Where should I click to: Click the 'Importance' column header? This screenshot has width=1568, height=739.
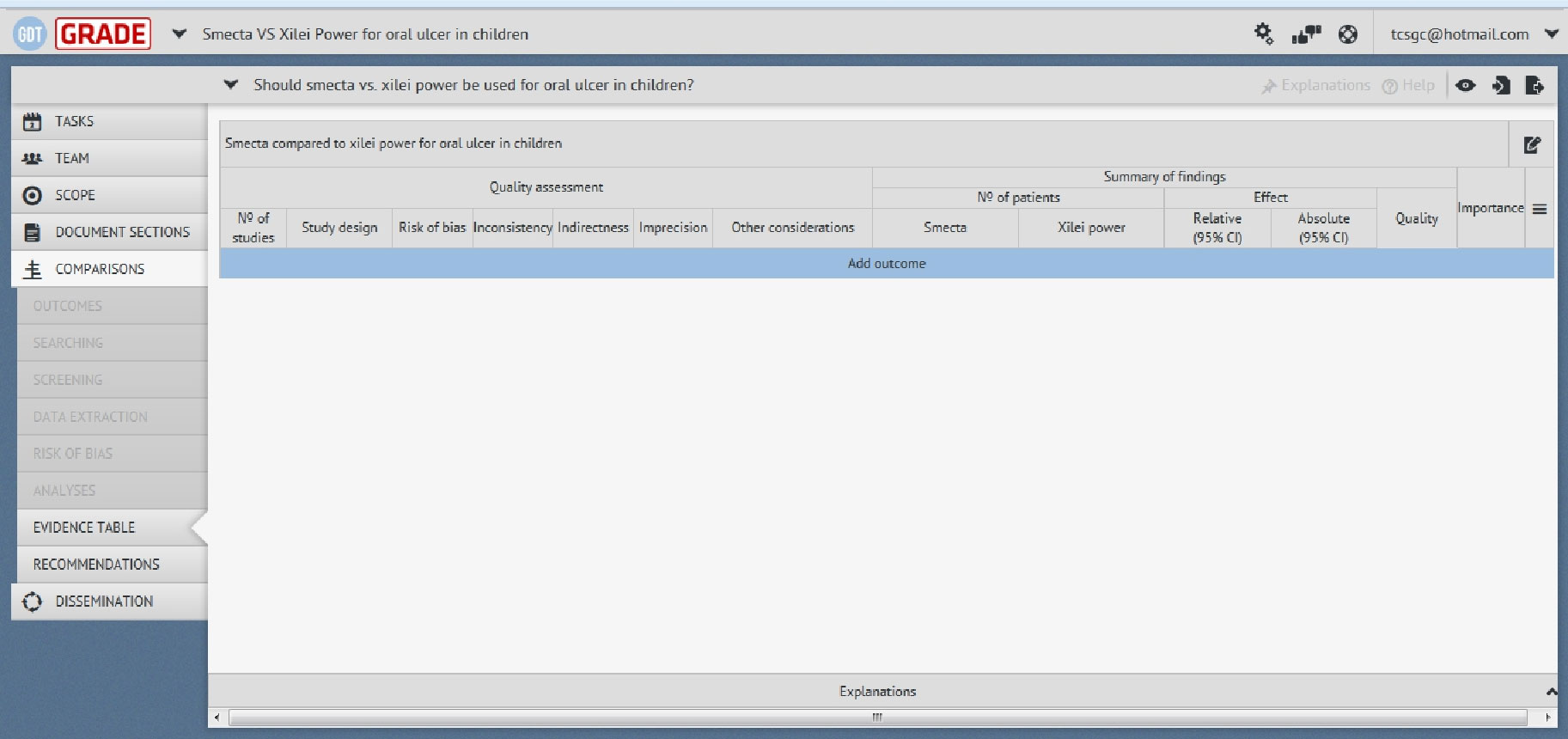click(x=1491, y=208)
